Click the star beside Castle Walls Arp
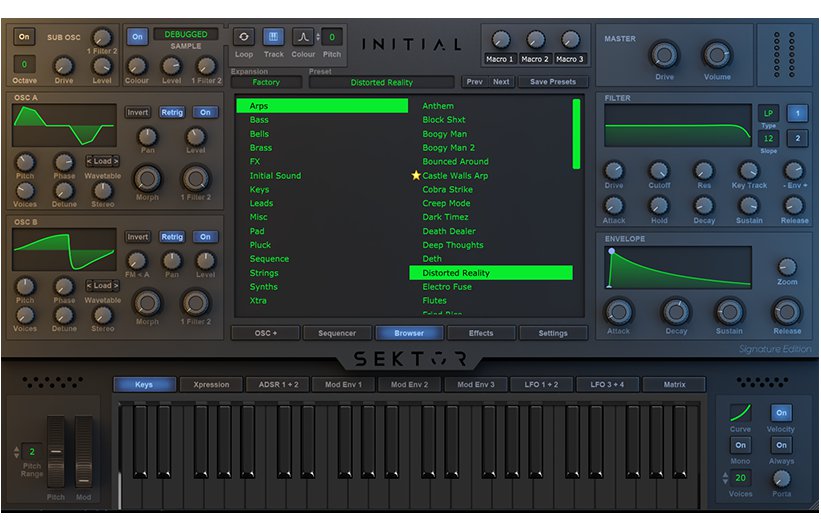Viewport: 821px width, 532px height. tap(416, 175)
